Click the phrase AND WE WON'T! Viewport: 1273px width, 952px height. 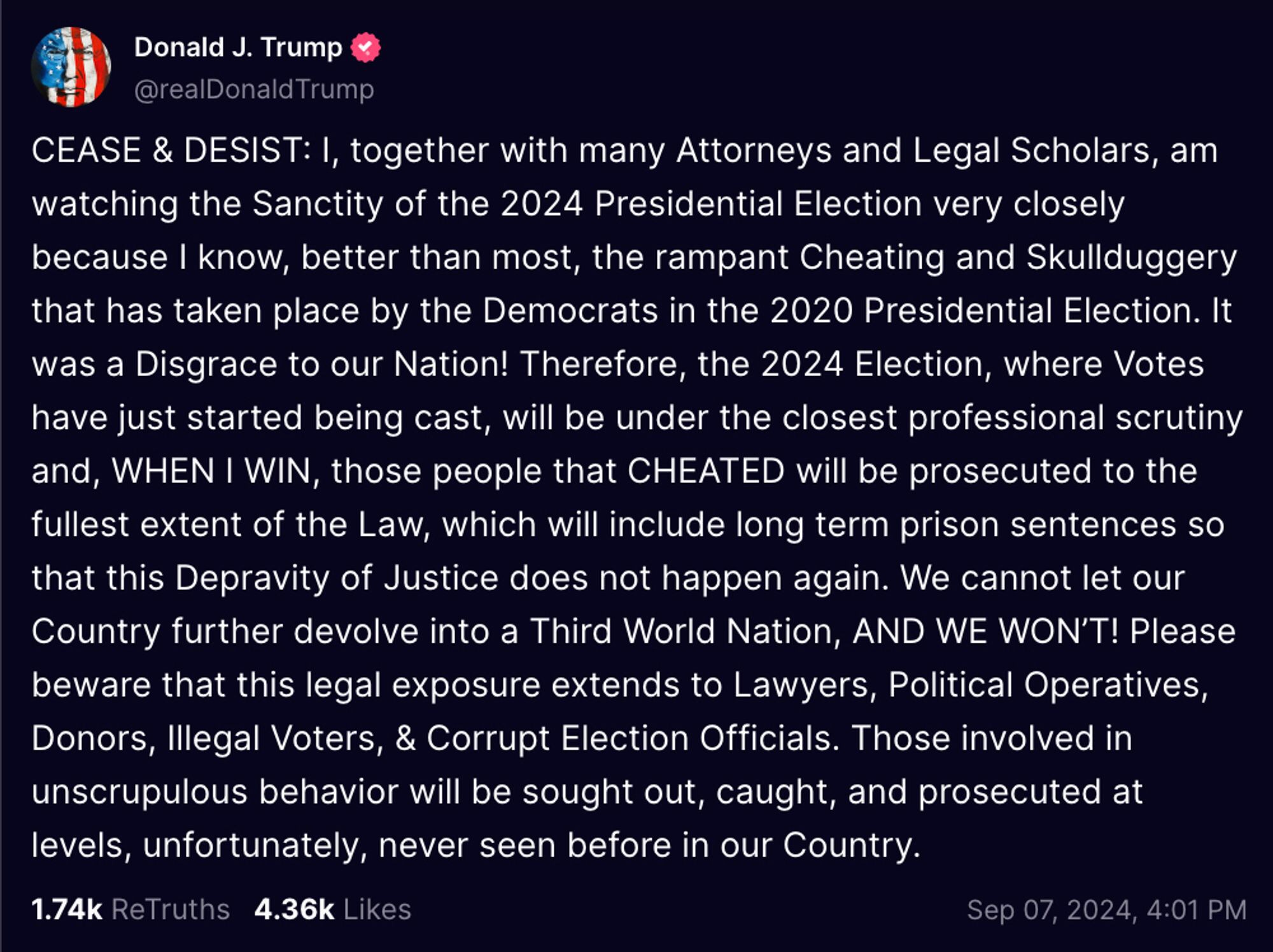tap(985, 632)
